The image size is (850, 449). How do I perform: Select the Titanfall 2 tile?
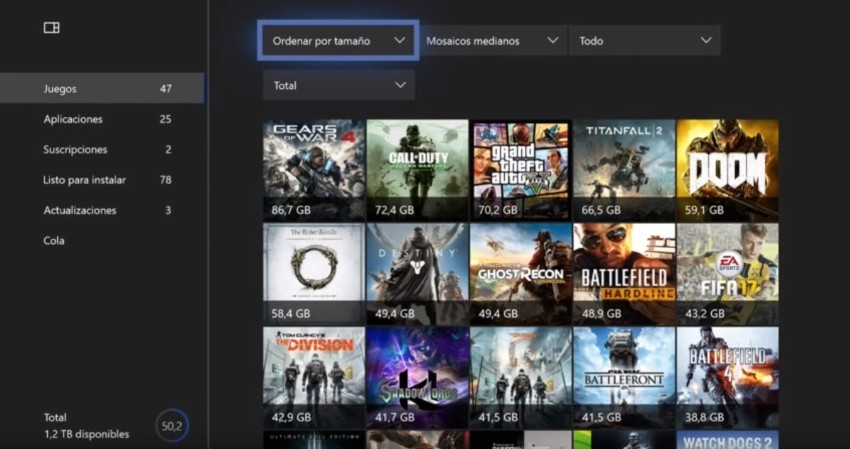pos(624,170)
